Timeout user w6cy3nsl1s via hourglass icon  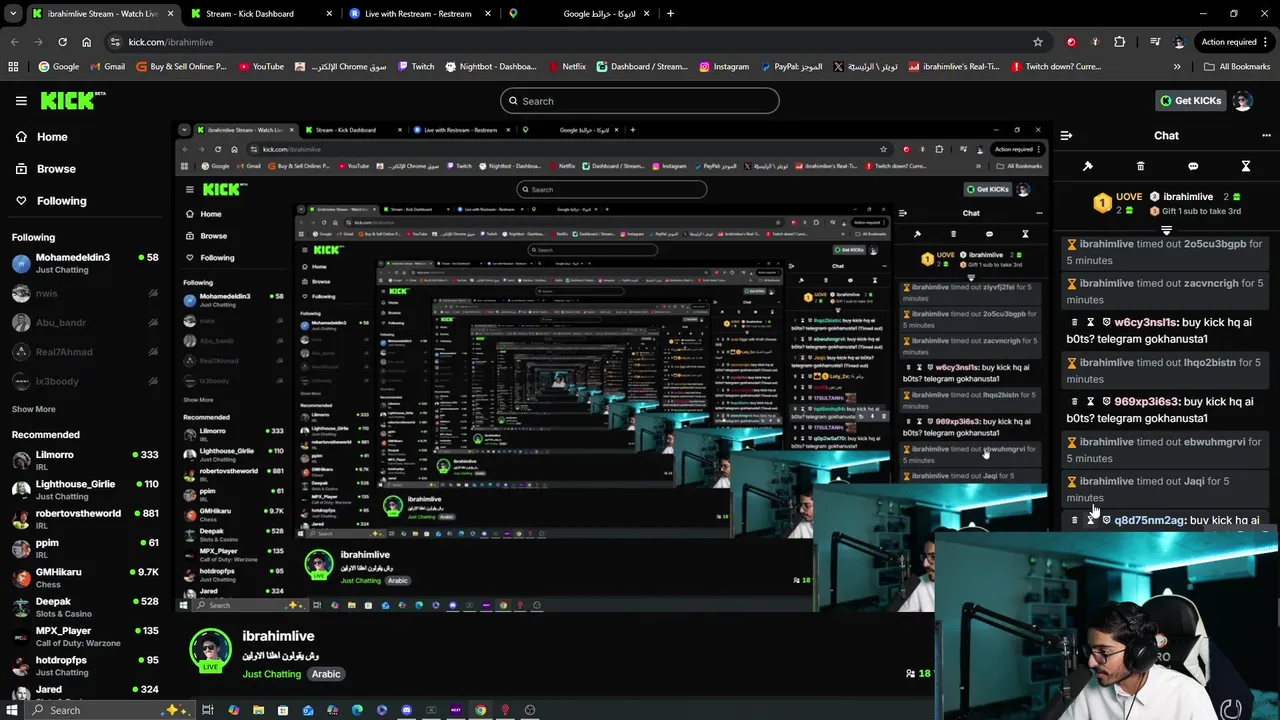coord(1091,323)
